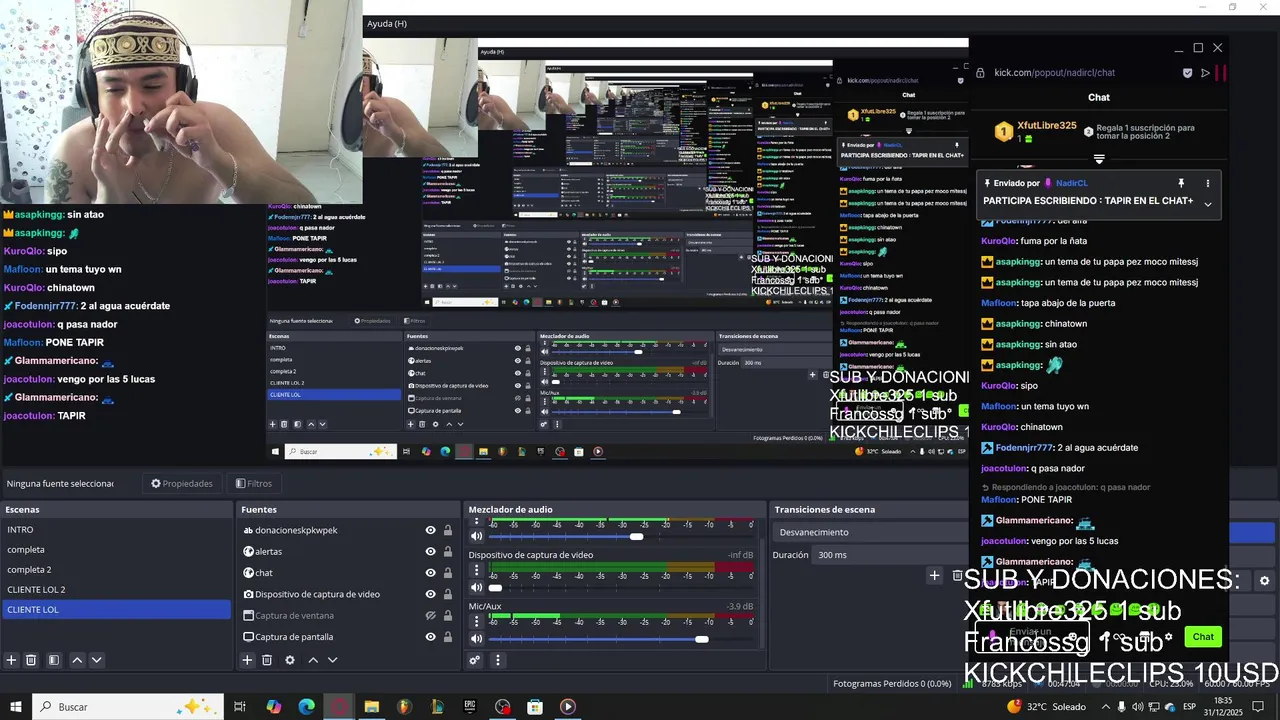Open Dispositivo de captura de video channel options
This screenshot has width=1280, height=720.
476,571
